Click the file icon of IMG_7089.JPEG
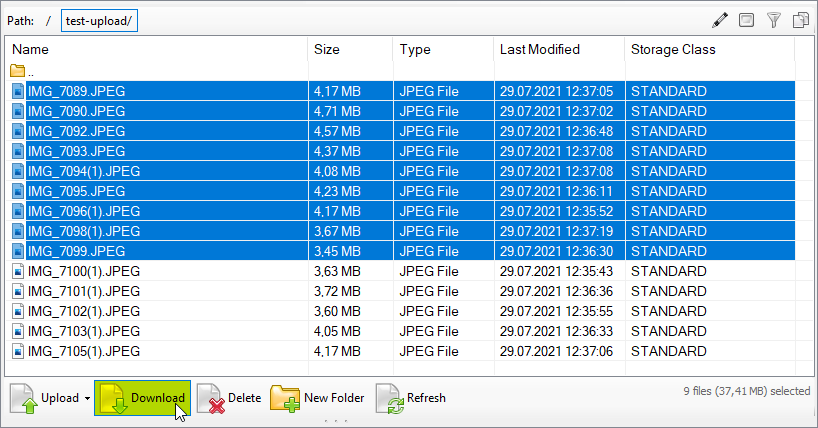 tap(18, 91)
